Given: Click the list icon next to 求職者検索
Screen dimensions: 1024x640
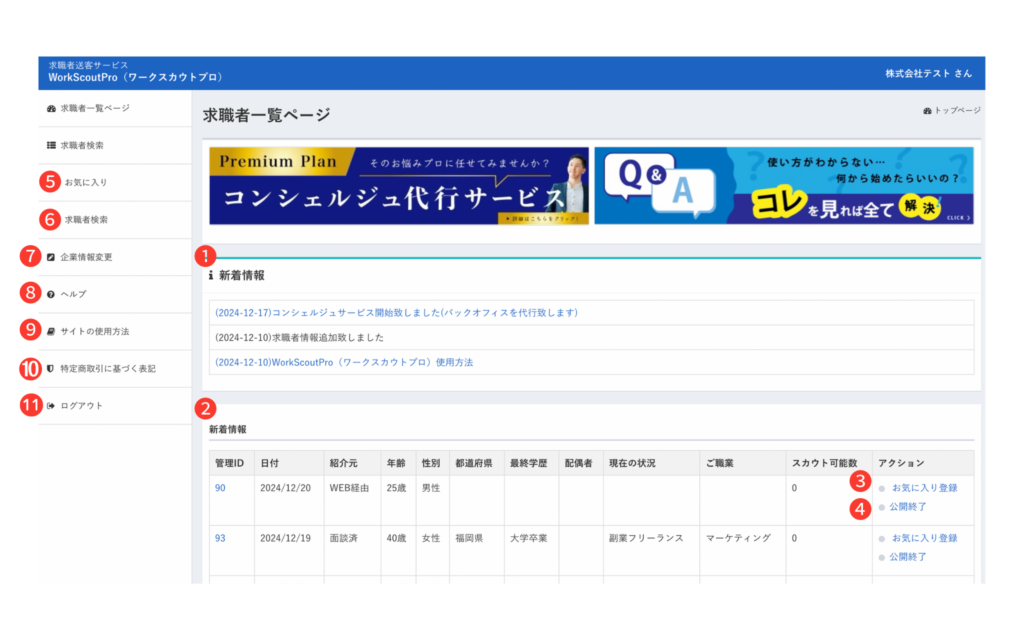Looking at the screenshot, I should click(x=51, y=146).
